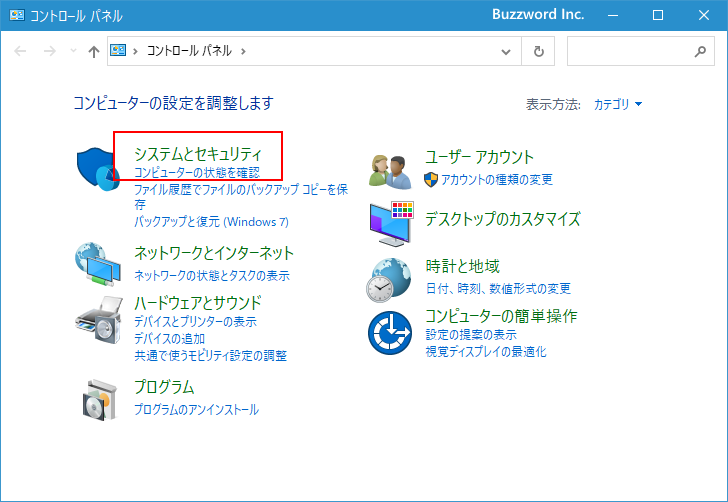Open the カテゴリ view-by dropdown
This screenshot has width=728, height=502.
pos(618,104)
